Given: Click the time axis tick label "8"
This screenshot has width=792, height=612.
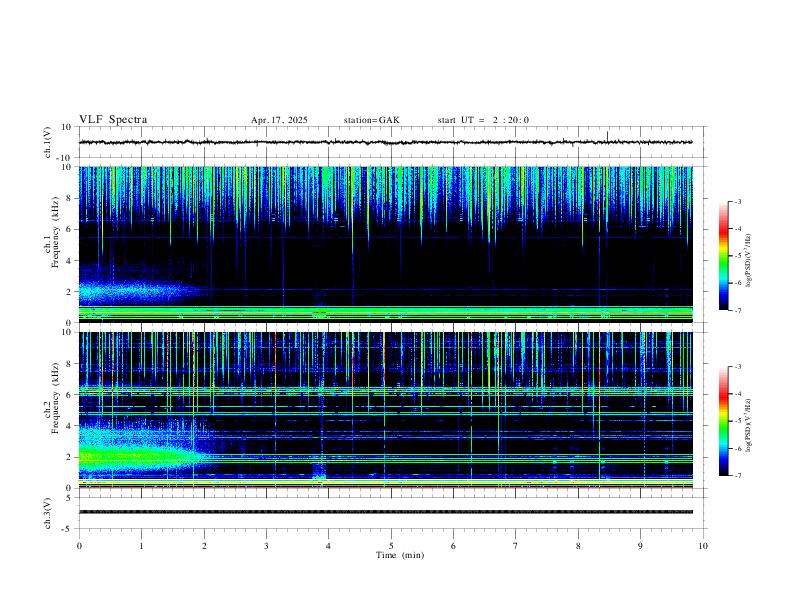Looking at the screenshot, I should [578, 546].
